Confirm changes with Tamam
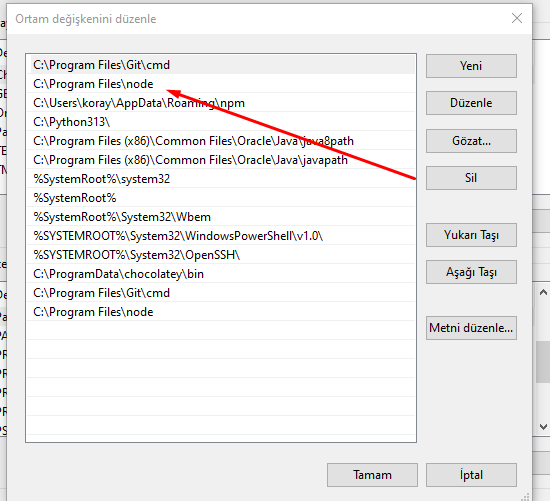Screen dimensions: 550x501 (x=372, y=475)
